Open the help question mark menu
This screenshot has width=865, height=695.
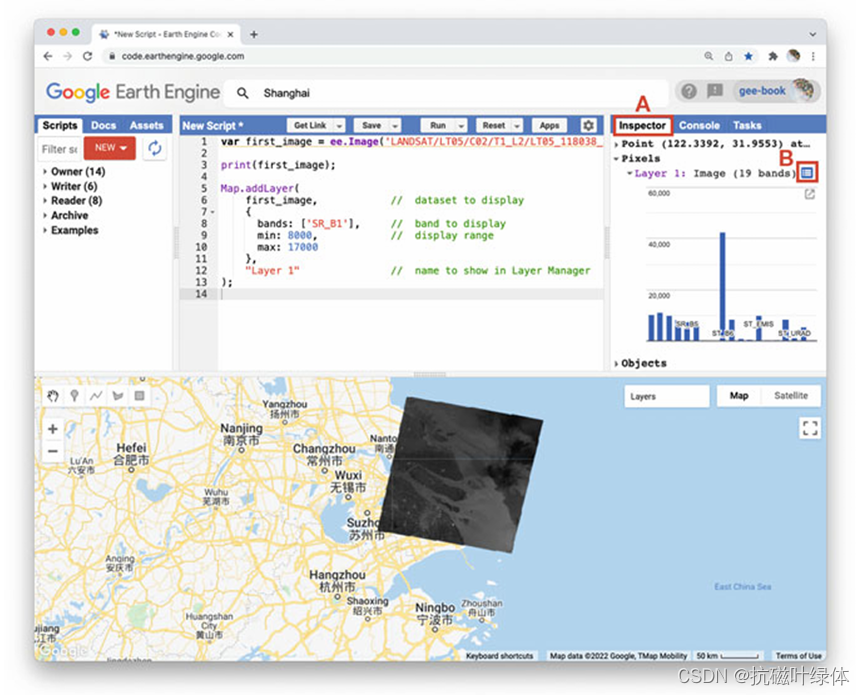(688, 91)
